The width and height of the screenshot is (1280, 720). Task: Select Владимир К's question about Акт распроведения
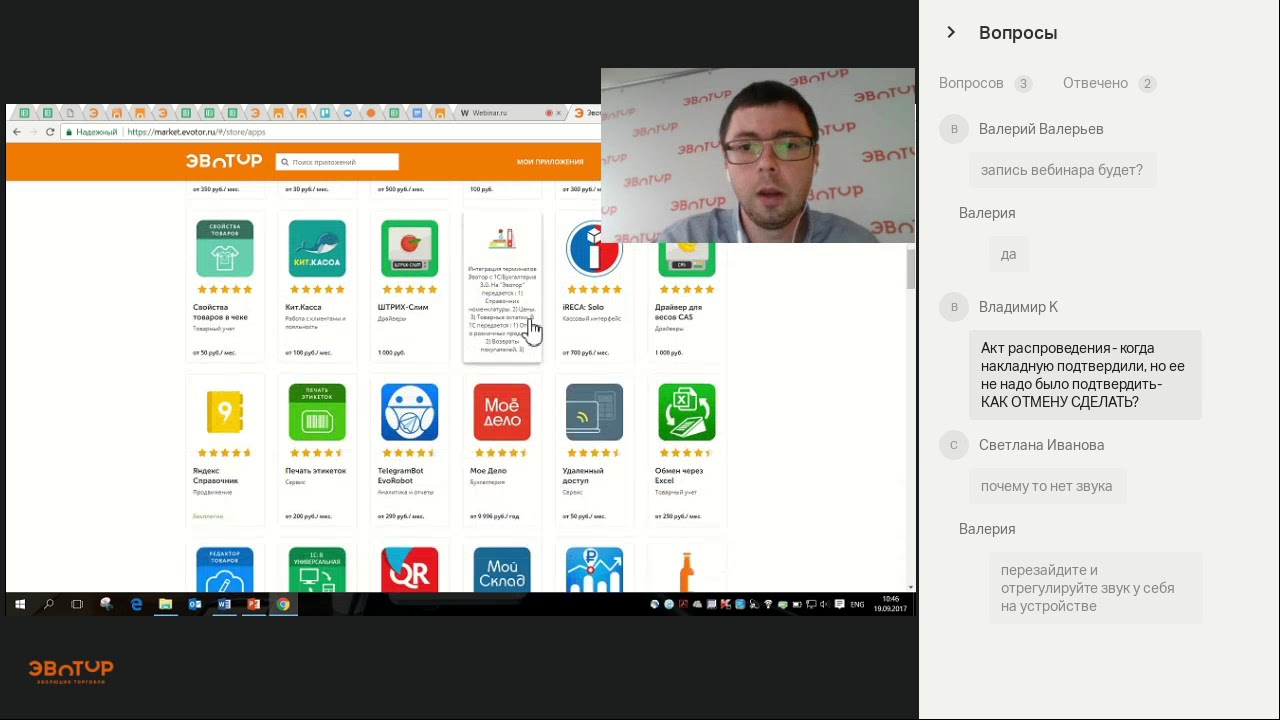[1085, 375]
